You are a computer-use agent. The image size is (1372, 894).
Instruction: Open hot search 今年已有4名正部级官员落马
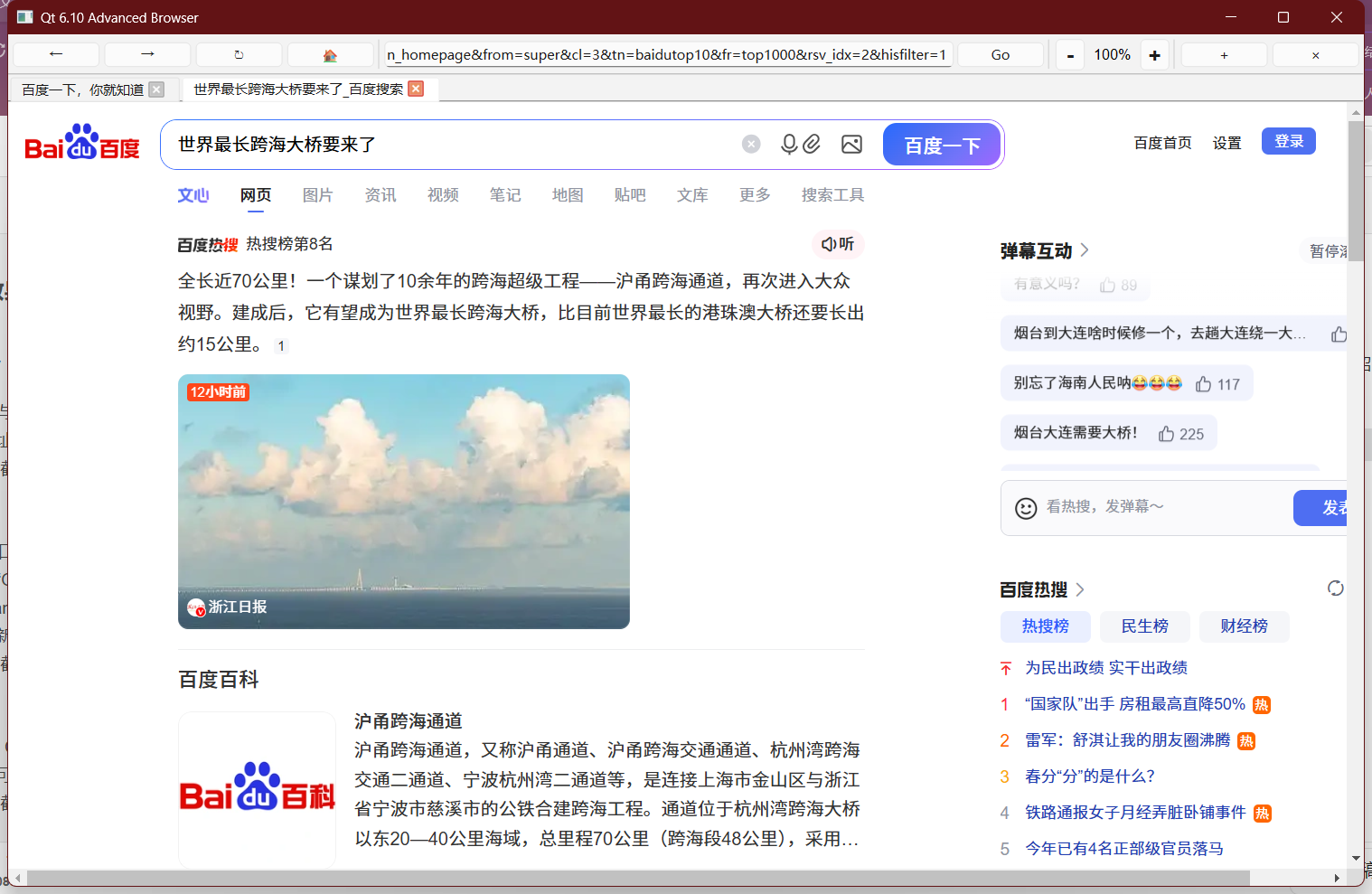click(1124, 849)
